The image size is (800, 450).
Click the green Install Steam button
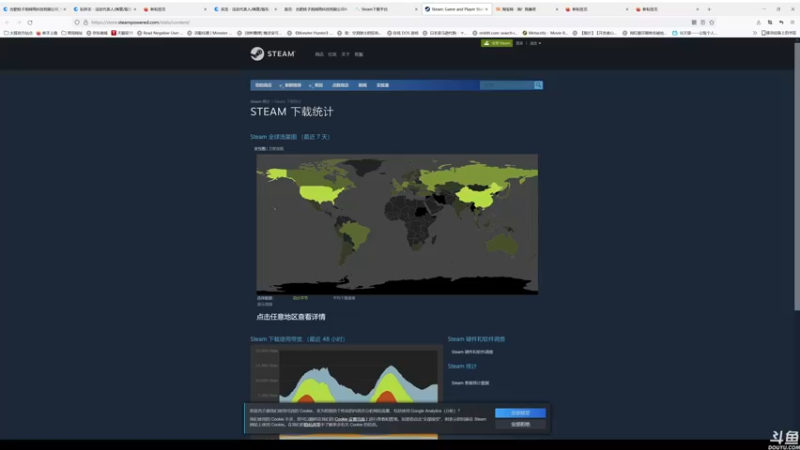496,43
